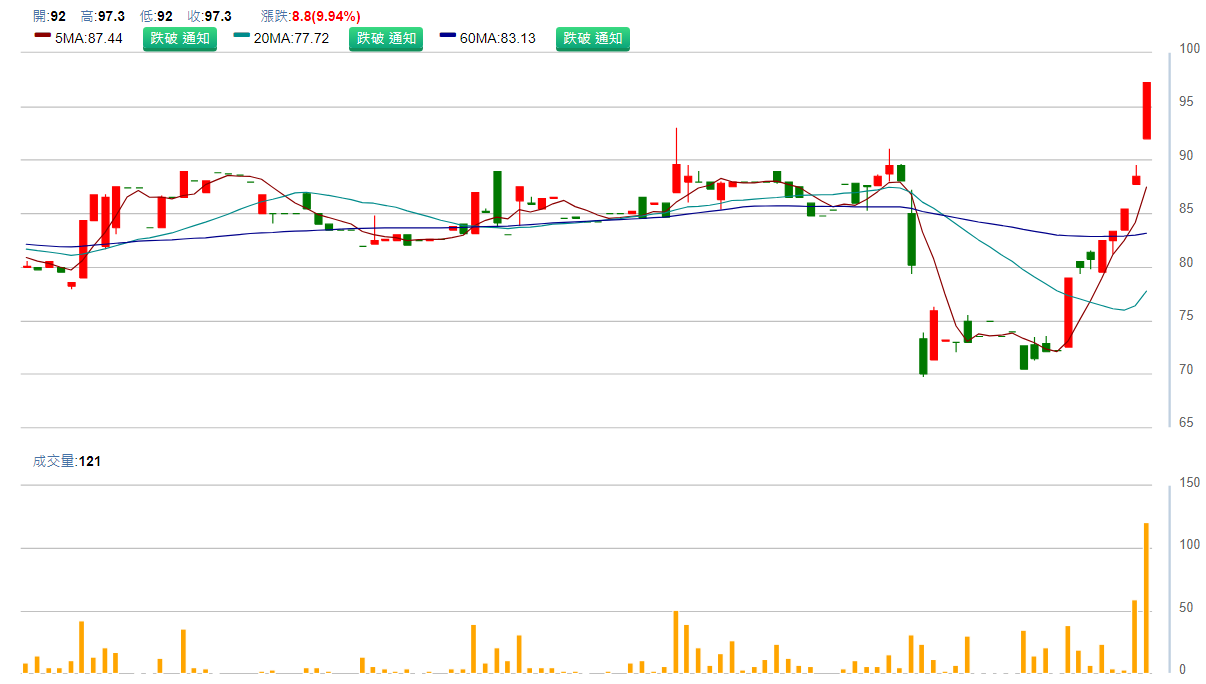The image size is (1206, 684).
Task: Click the 成交量:121 volume label
Action: [67, 461]
